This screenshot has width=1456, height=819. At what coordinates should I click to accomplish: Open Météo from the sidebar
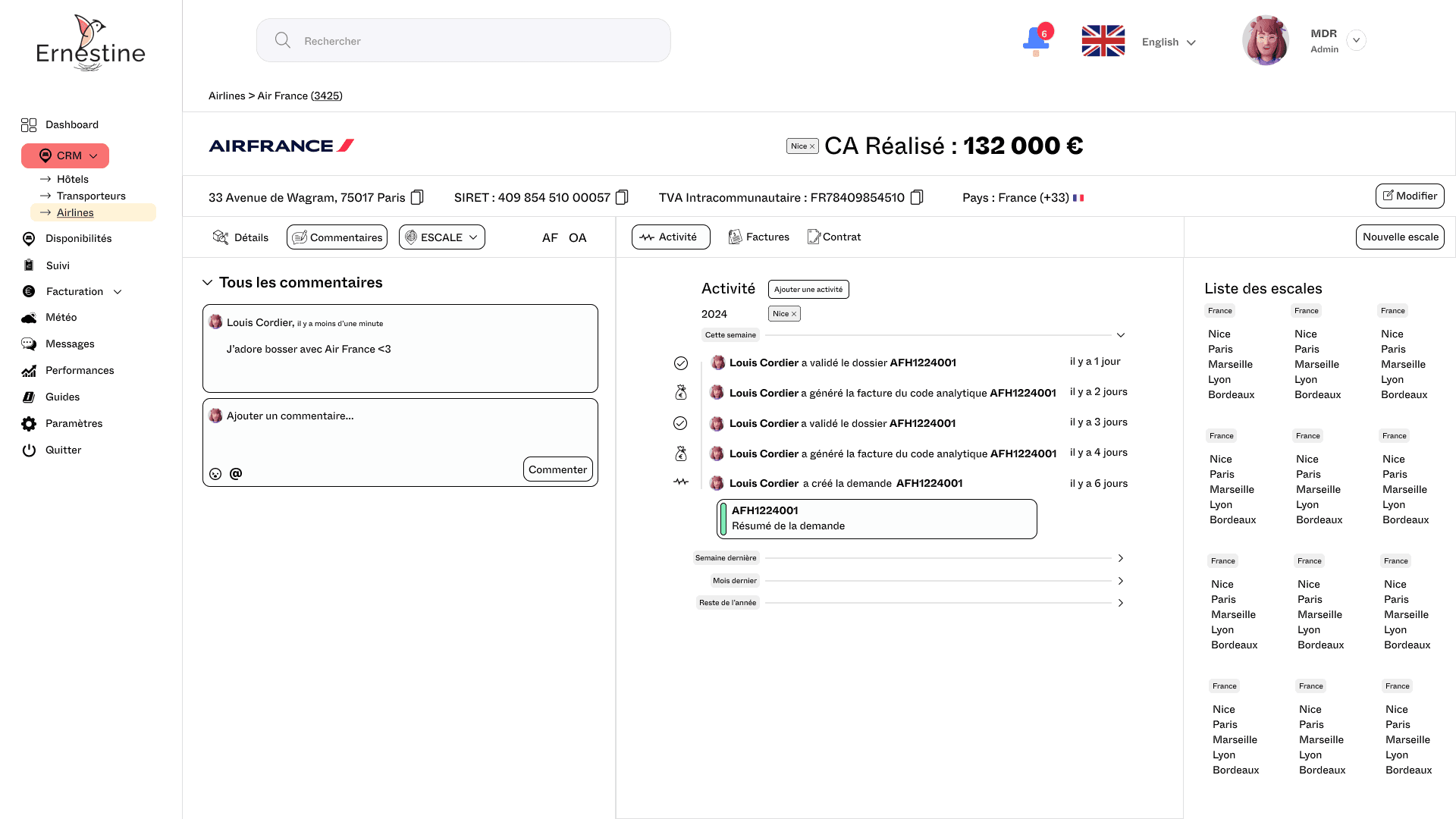(61, 317)
